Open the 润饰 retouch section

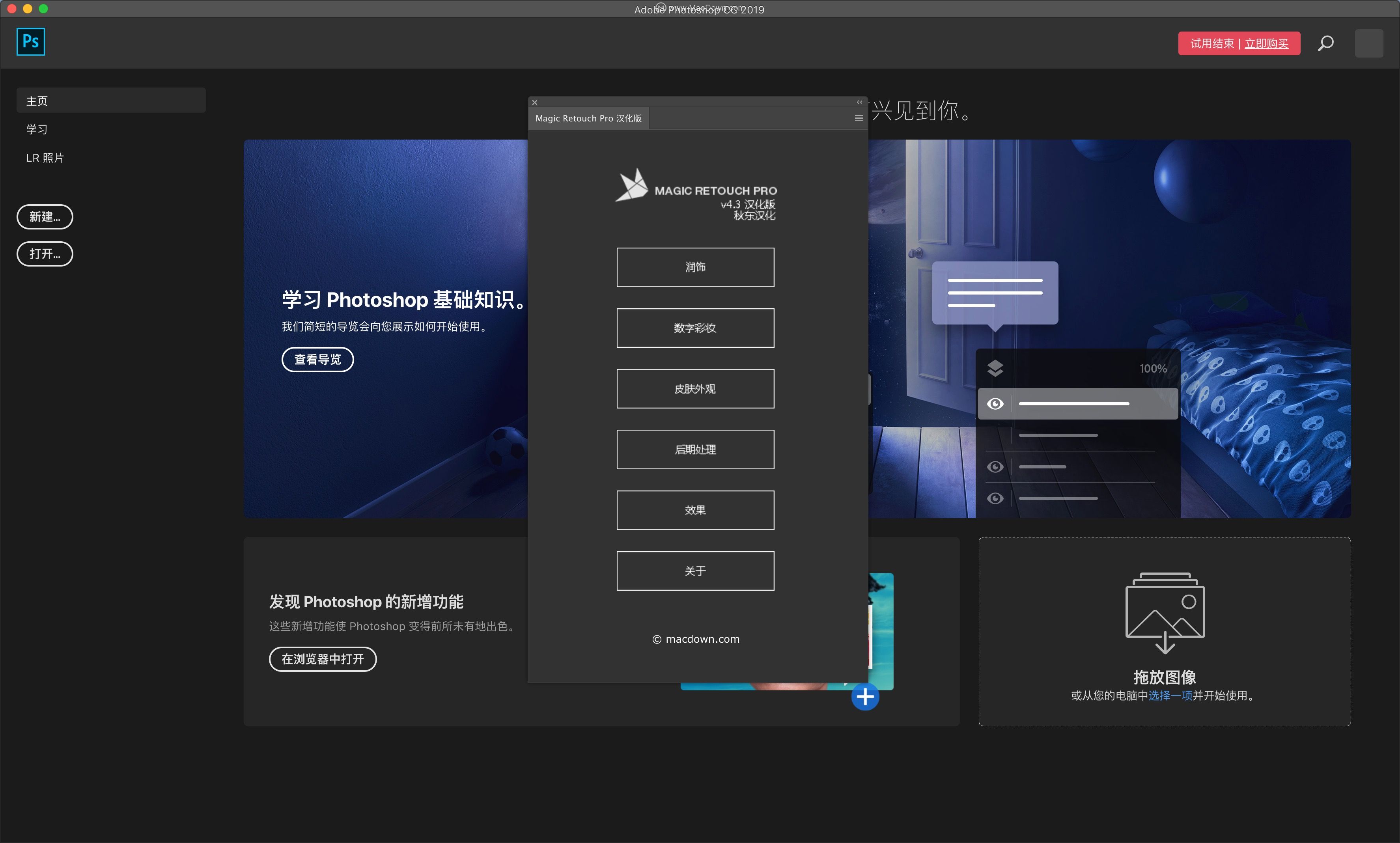click(x=695, y=267)
